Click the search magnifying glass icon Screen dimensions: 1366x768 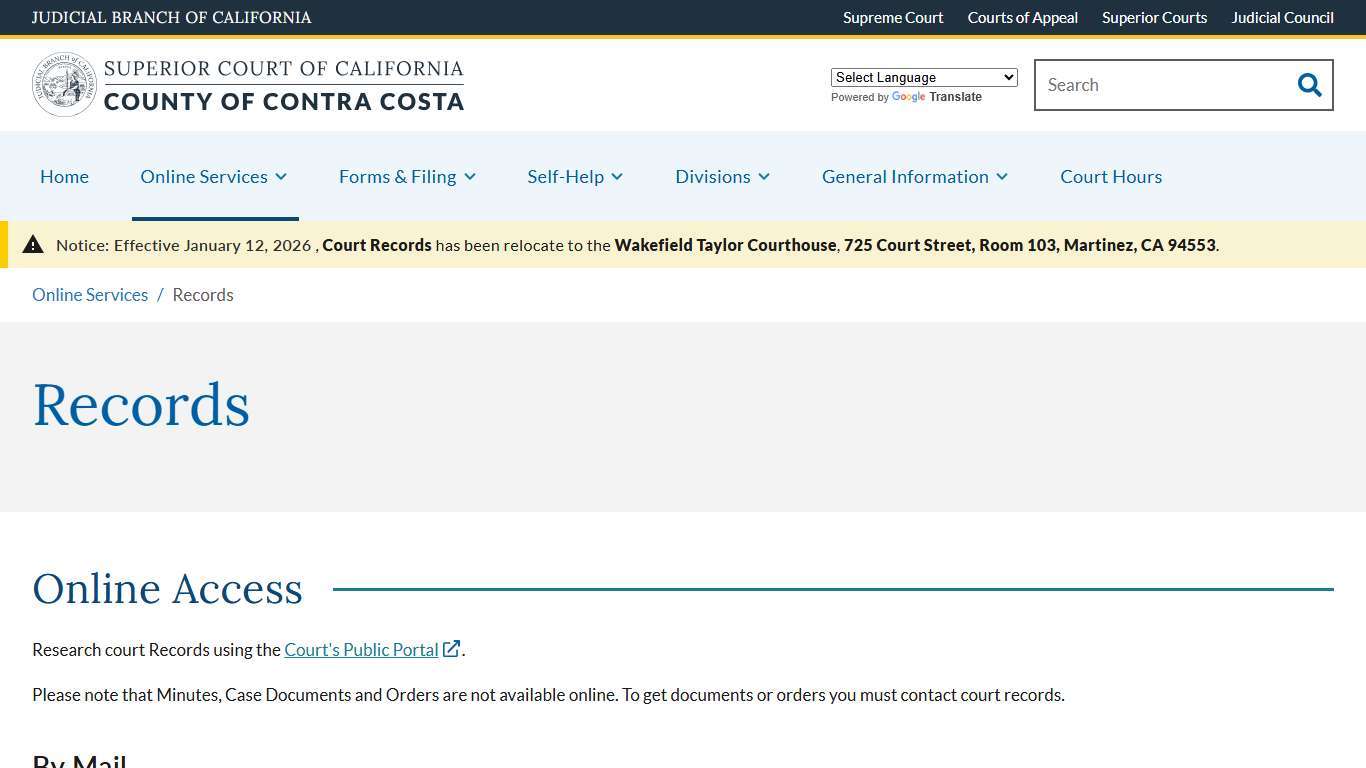click(x=1309, y=84)
